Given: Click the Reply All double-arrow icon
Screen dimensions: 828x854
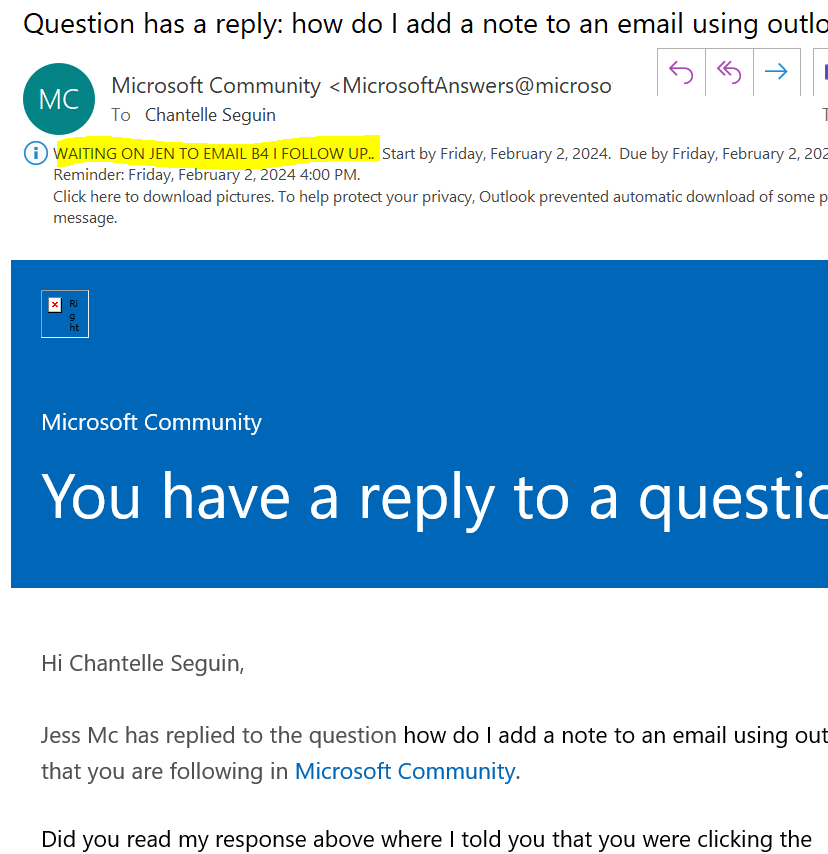Looking at the screenshot, I should [729, 72].
